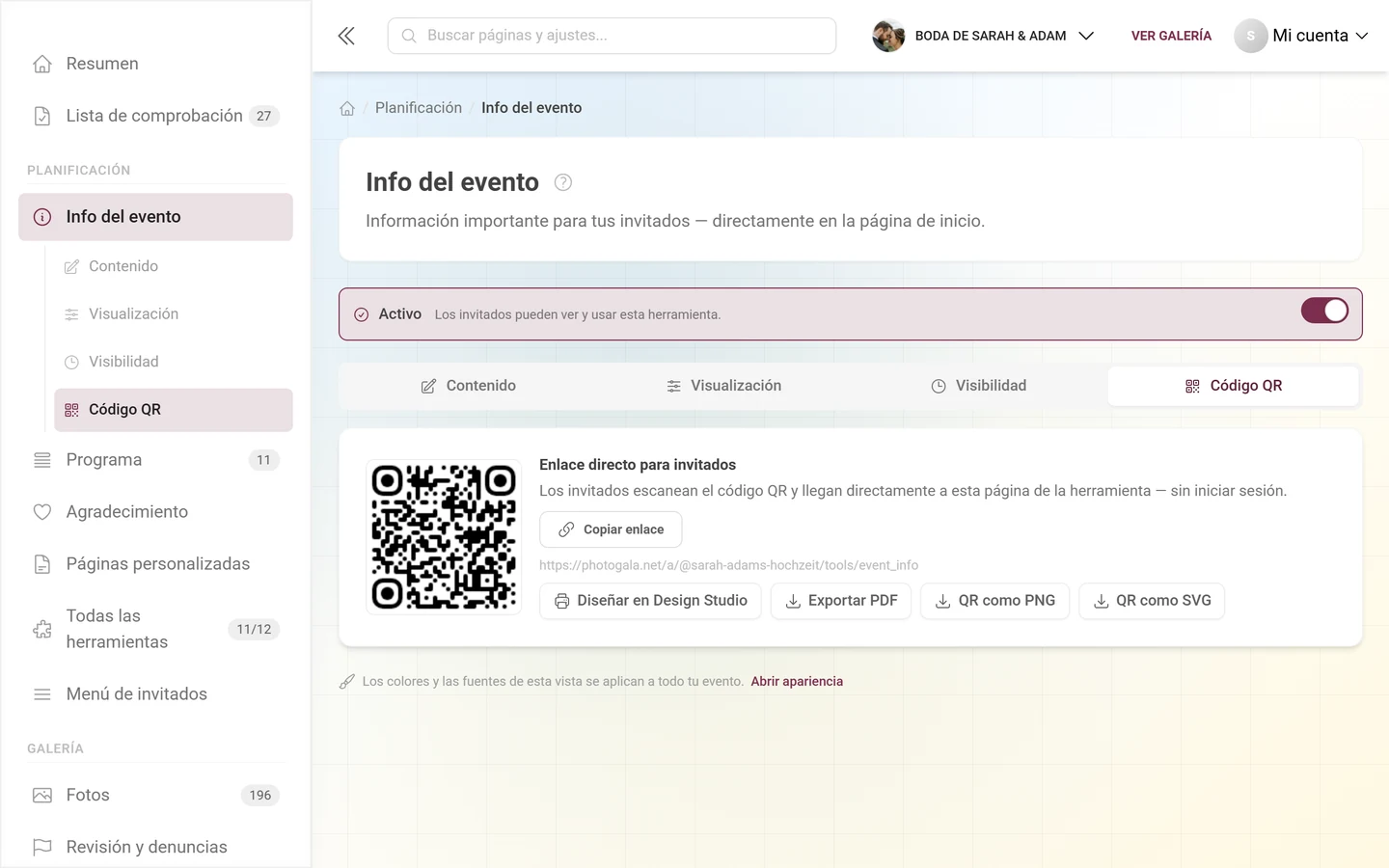Open the Mi cuenta dropdown
This screenshot has width=1389, height=868.
[1301, 36]
